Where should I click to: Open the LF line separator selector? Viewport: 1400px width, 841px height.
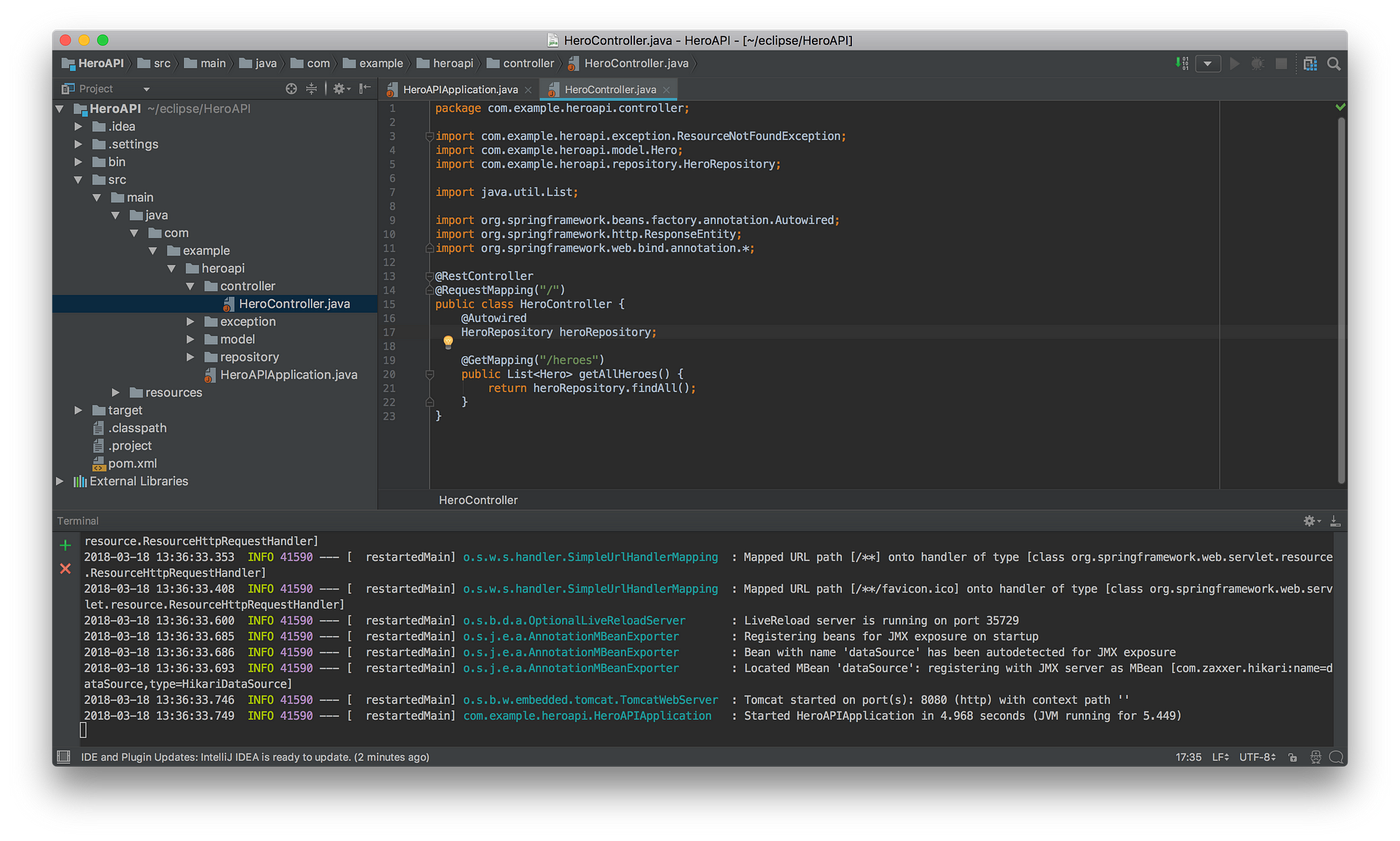1220,757
